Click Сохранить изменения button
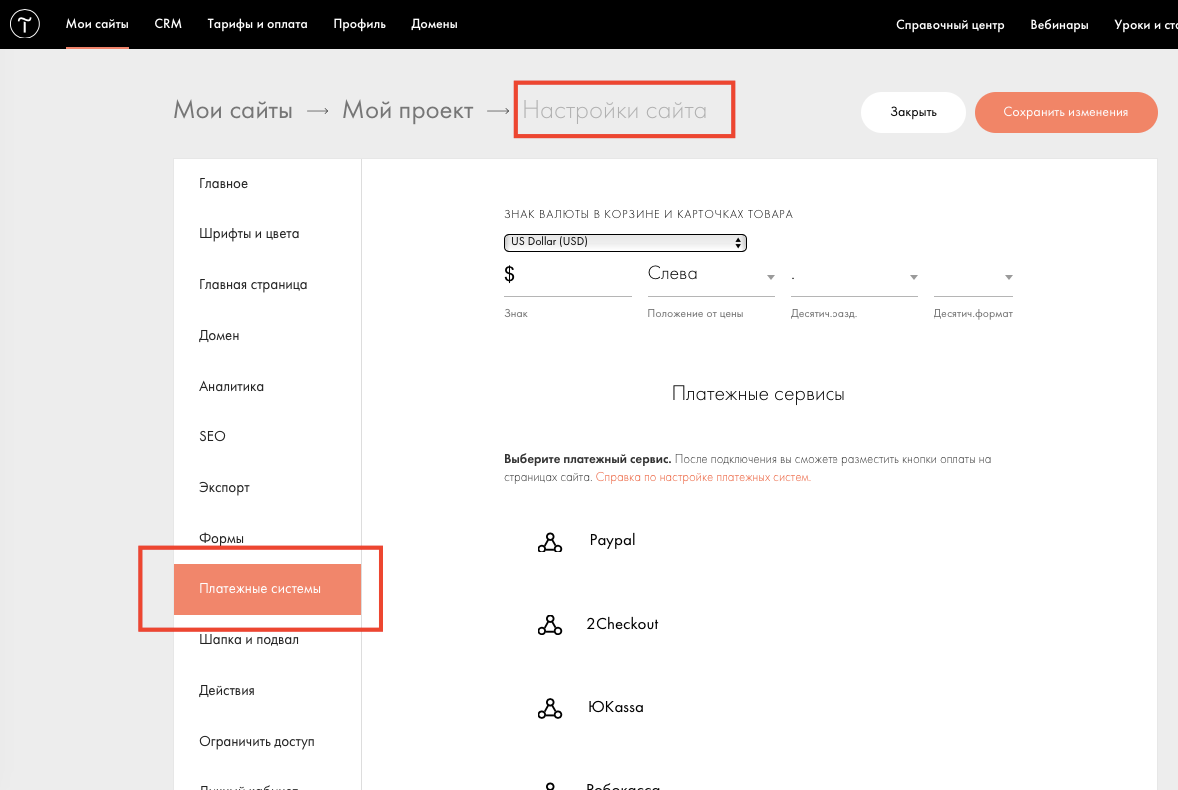 1066,112
